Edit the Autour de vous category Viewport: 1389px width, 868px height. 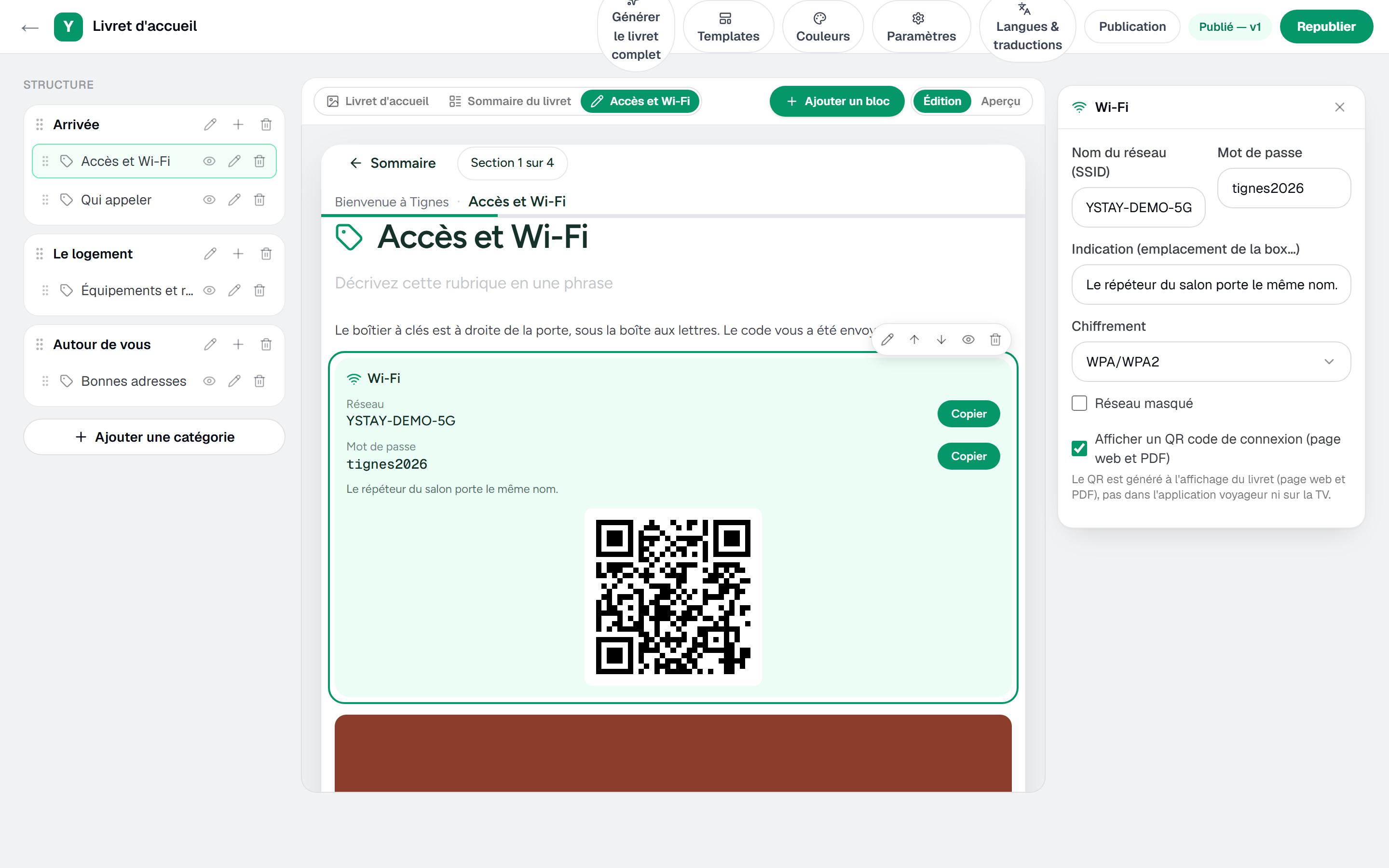[210, 344]
